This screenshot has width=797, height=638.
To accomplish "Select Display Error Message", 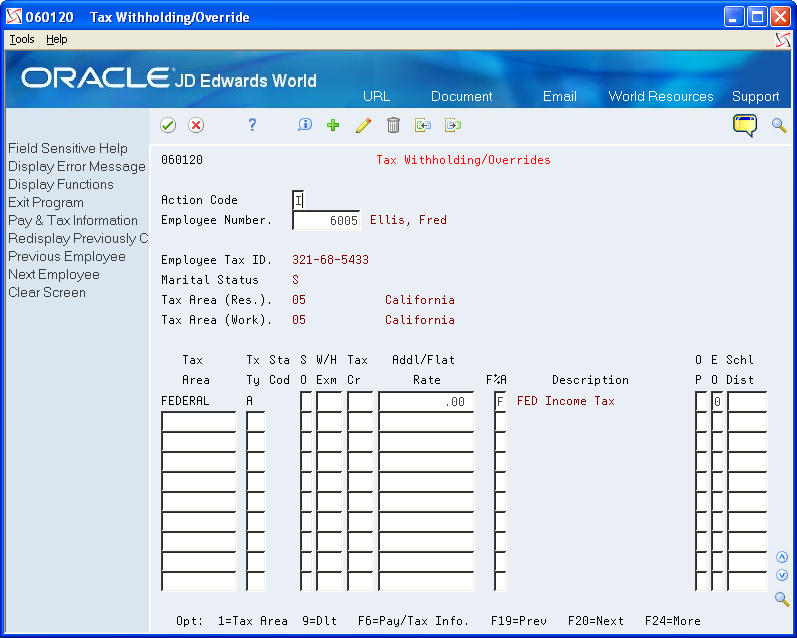I will 77,166.
